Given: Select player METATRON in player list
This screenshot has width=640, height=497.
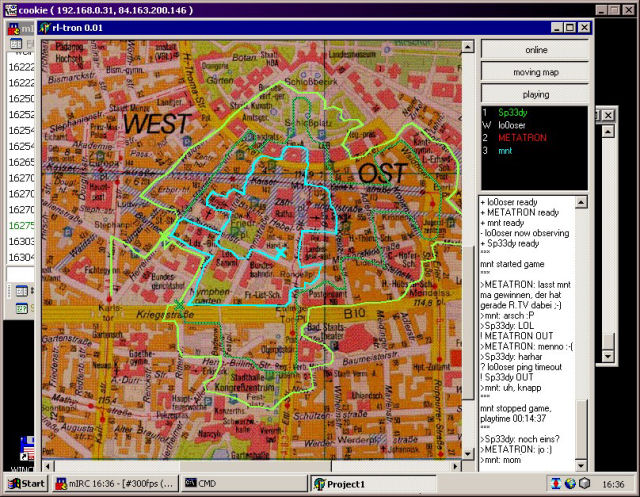Looking at the screenshot, I should [522, 138].
